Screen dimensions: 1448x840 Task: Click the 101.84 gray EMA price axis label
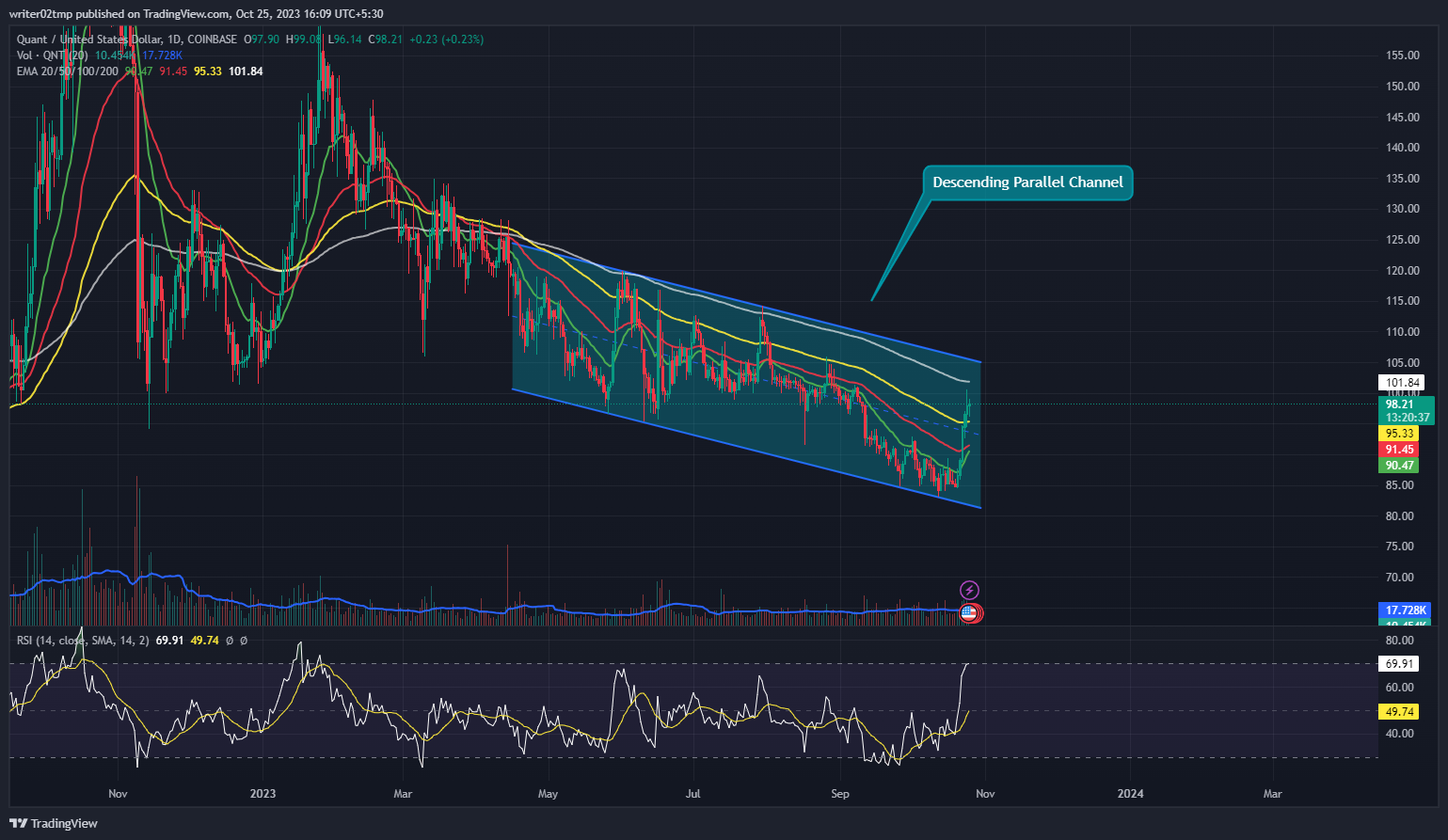(x=1401, y=383)
